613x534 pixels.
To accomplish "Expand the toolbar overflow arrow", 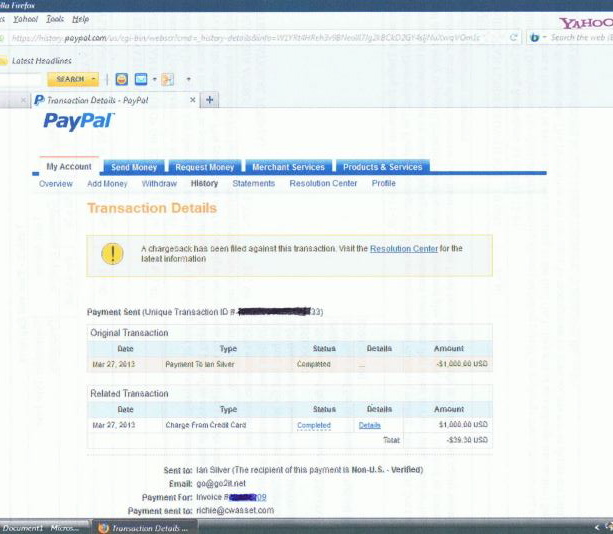I will 188,79.
